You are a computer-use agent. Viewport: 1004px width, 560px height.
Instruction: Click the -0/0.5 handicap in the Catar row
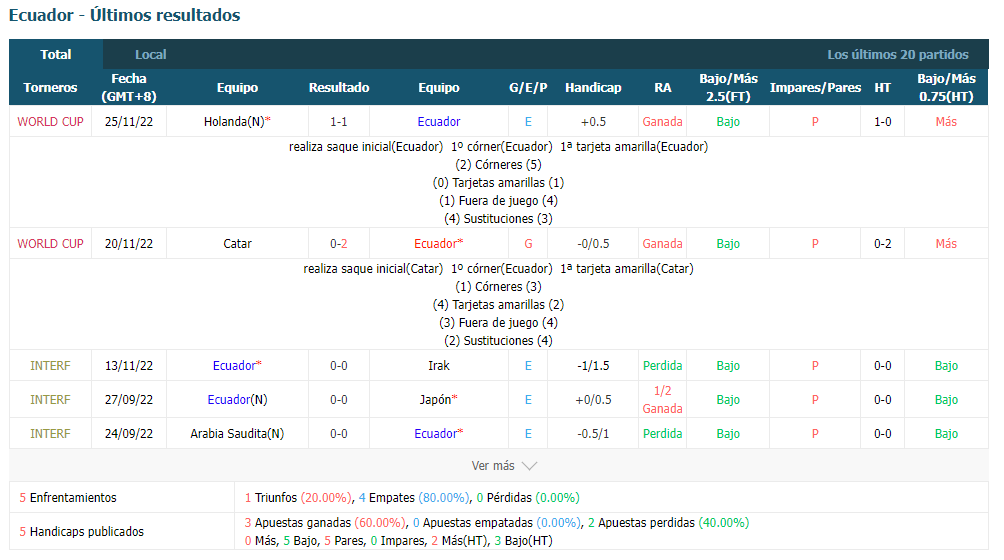[593, 244]
